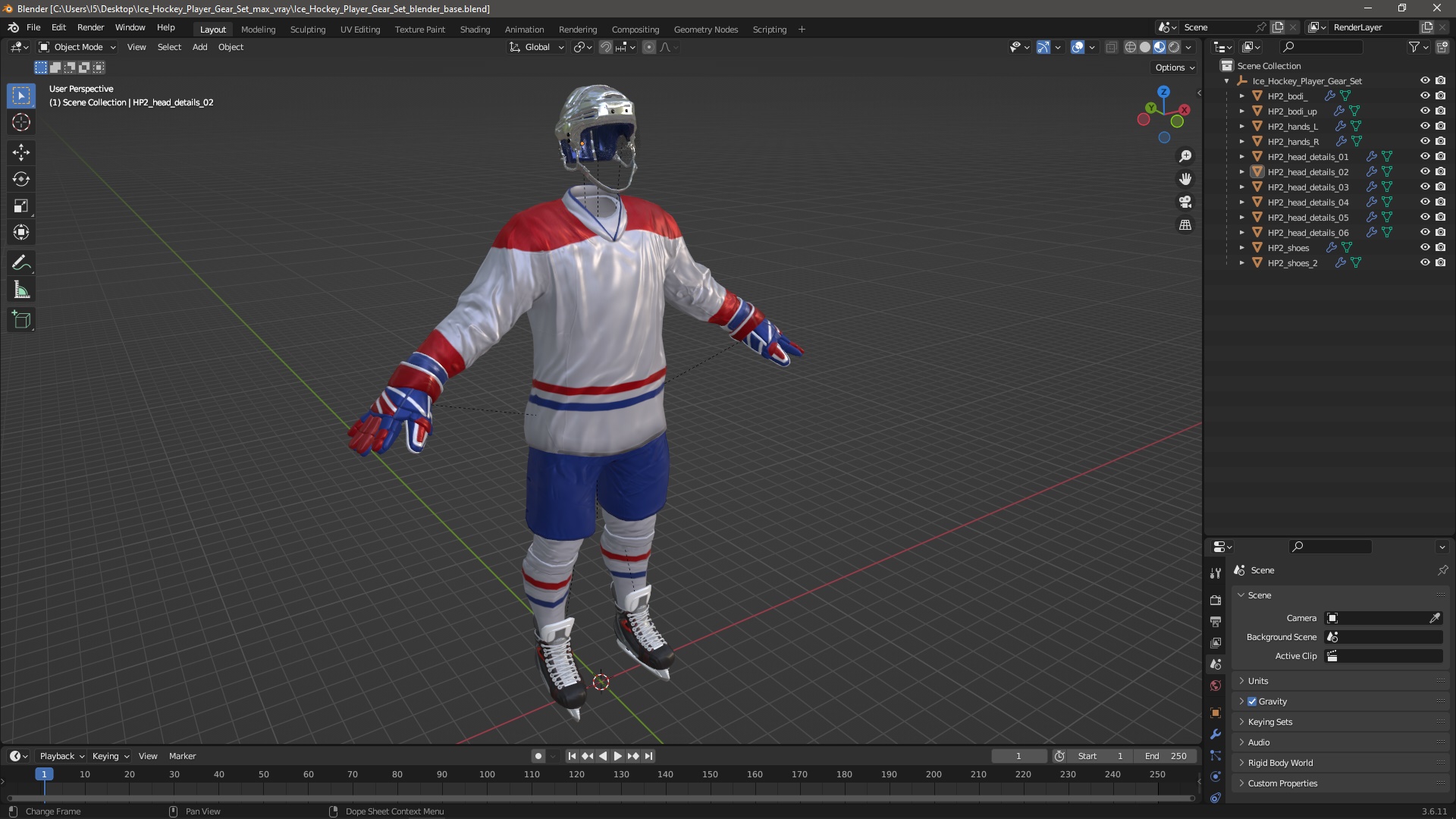1456x819 pixels.
Task: Open the Modifiers properties tab
Action: click(x=1216, y=734)
